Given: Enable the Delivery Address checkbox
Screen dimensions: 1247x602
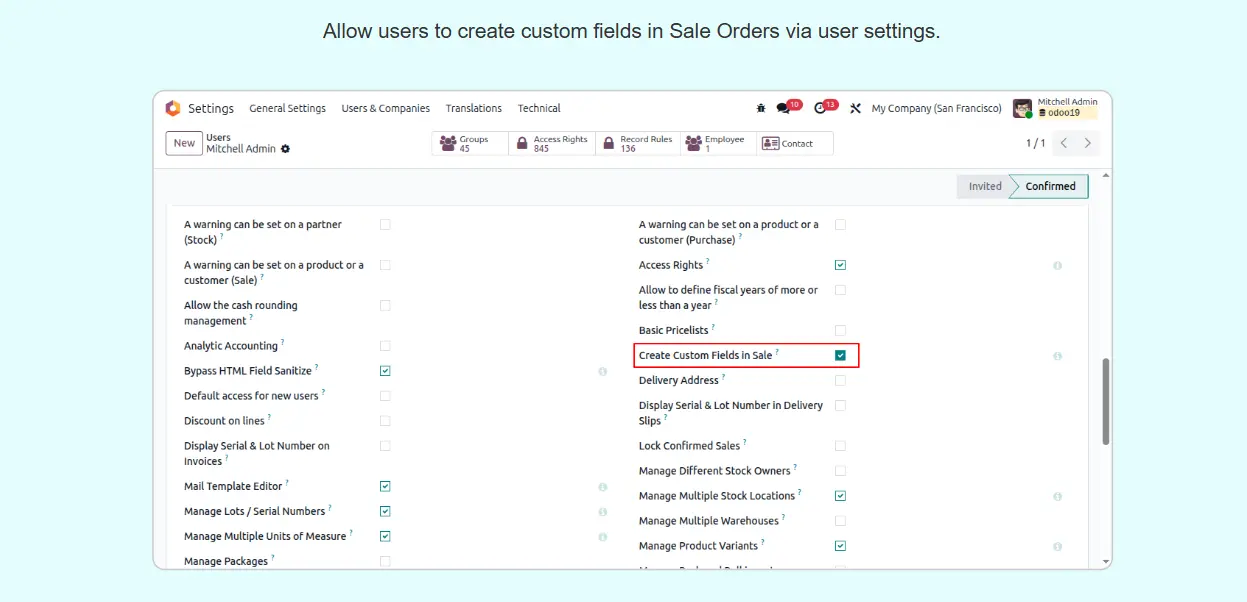Looking at the screenshot, I should (840, 380).
